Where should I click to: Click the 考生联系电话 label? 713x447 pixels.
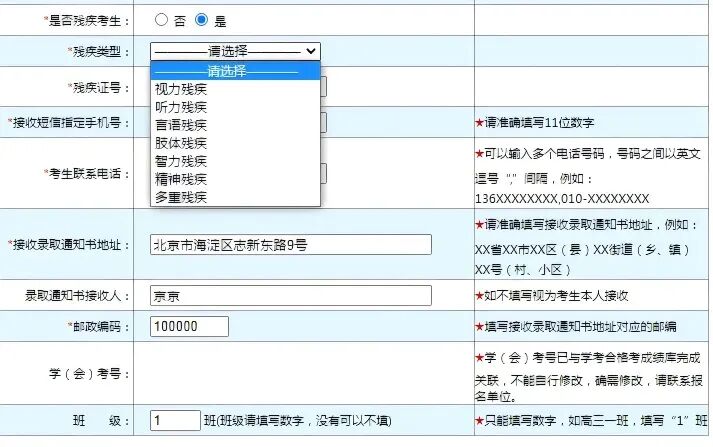[x=87, y=173]
